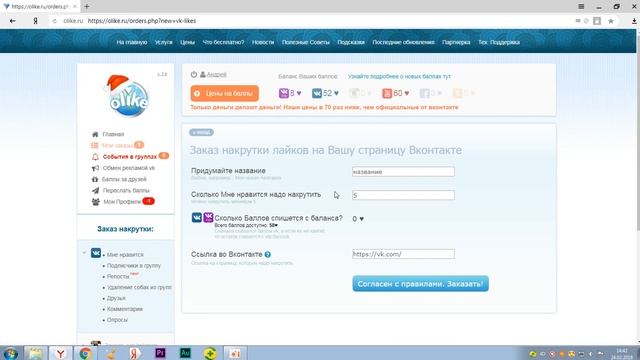
Task: Open the Что бесплатно? menu item
Action: point(223,42)
